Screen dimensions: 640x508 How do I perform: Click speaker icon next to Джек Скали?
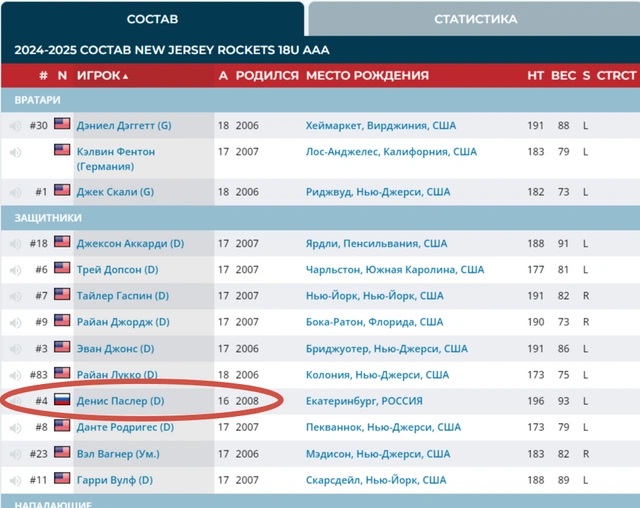pyautogui.click(x=15, y=191)
